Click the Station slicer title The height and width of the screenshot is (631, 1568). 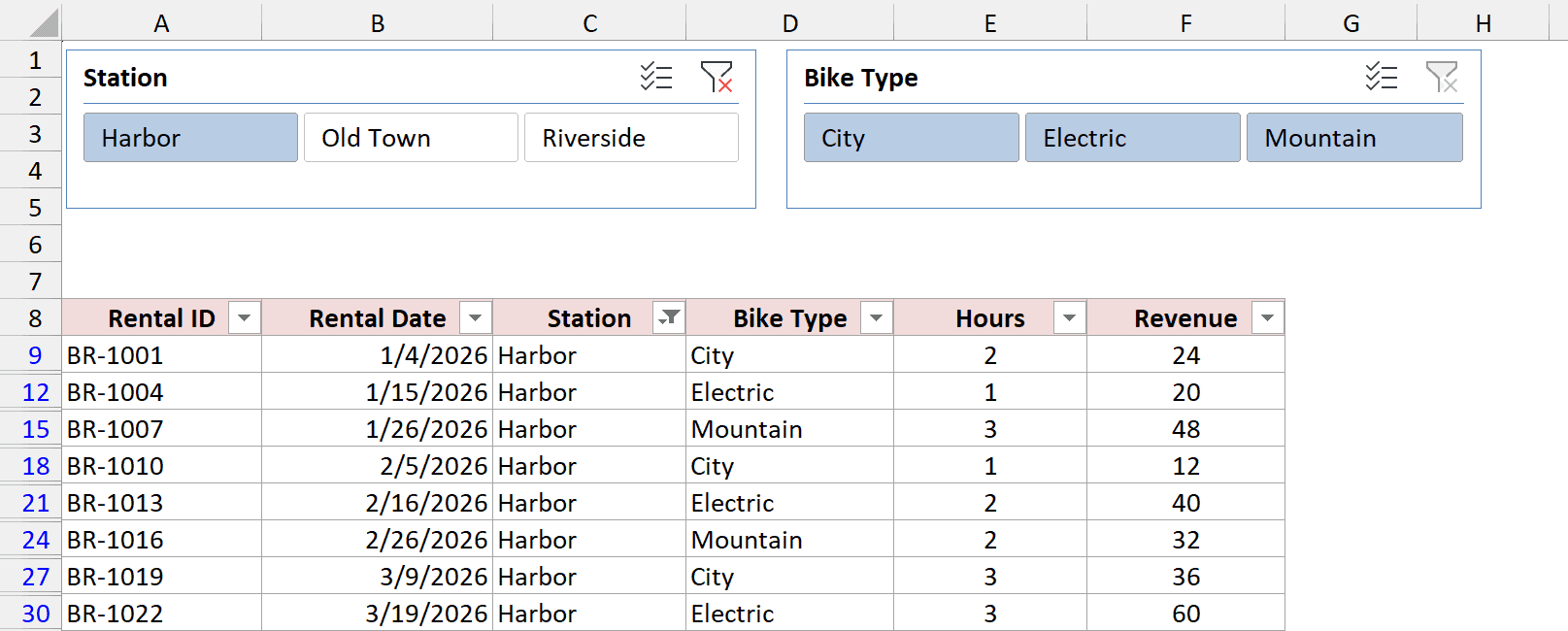pyautogui.click(x=125, y=78)
